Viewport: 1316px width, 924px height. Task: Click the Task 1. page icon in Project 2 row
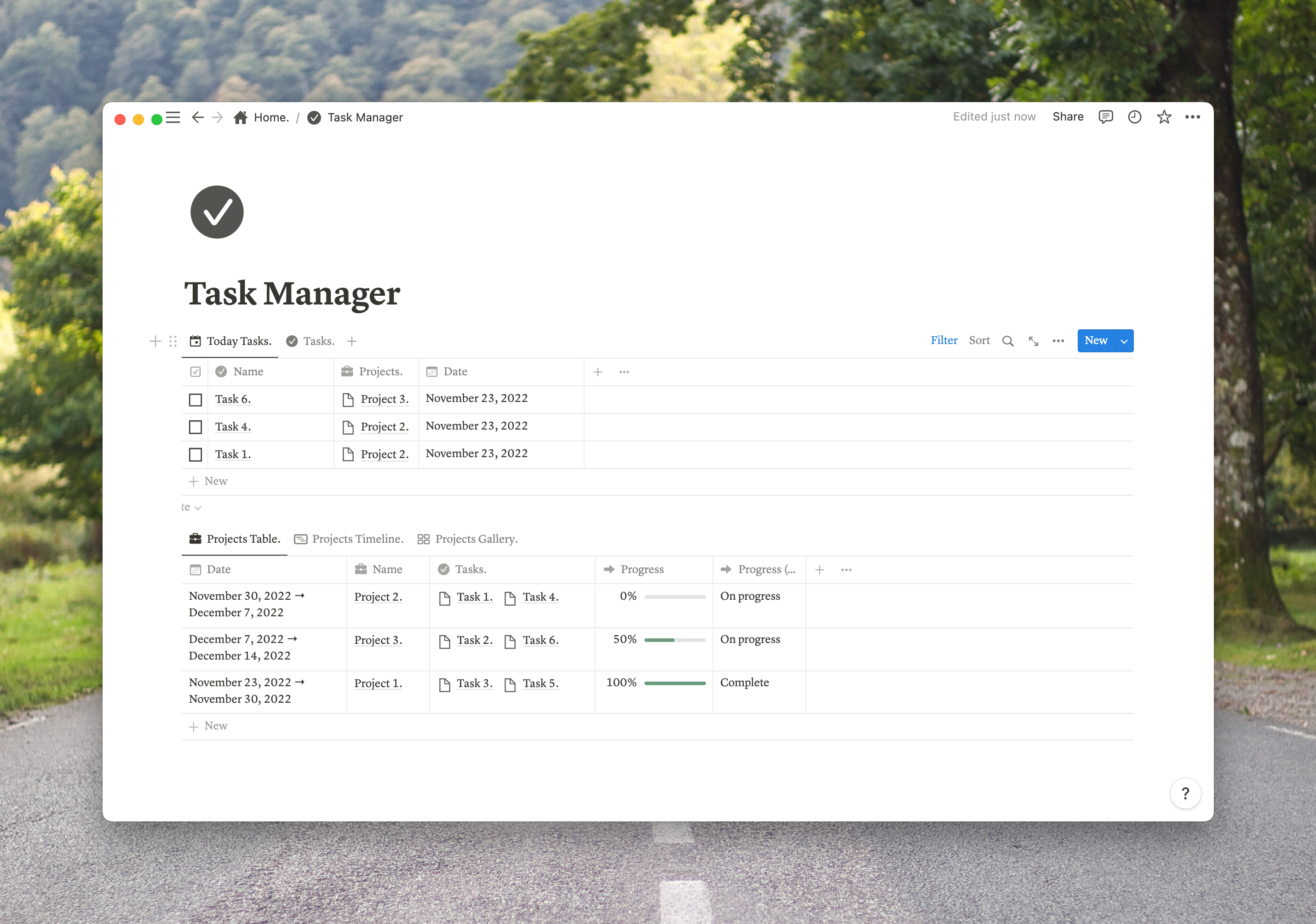(x=444, y=598)
